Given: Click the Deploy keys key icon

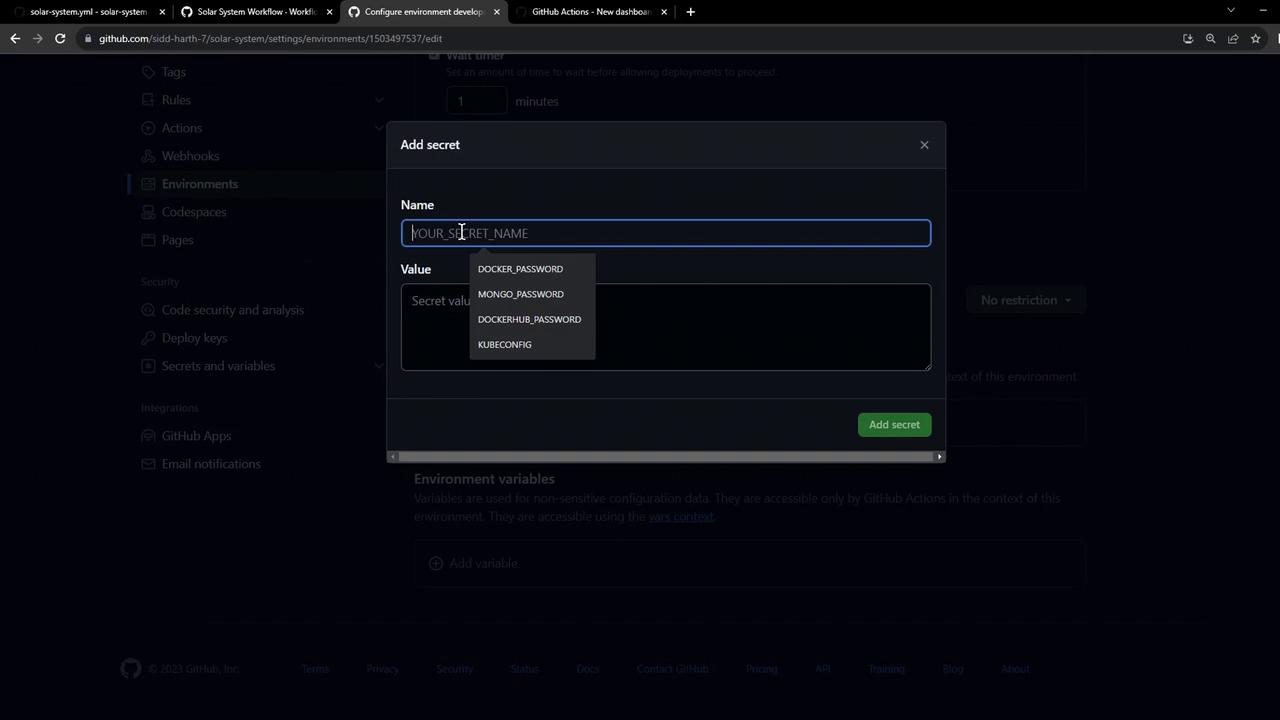Looking at the screenshot, I should click(x=149, y=338).
